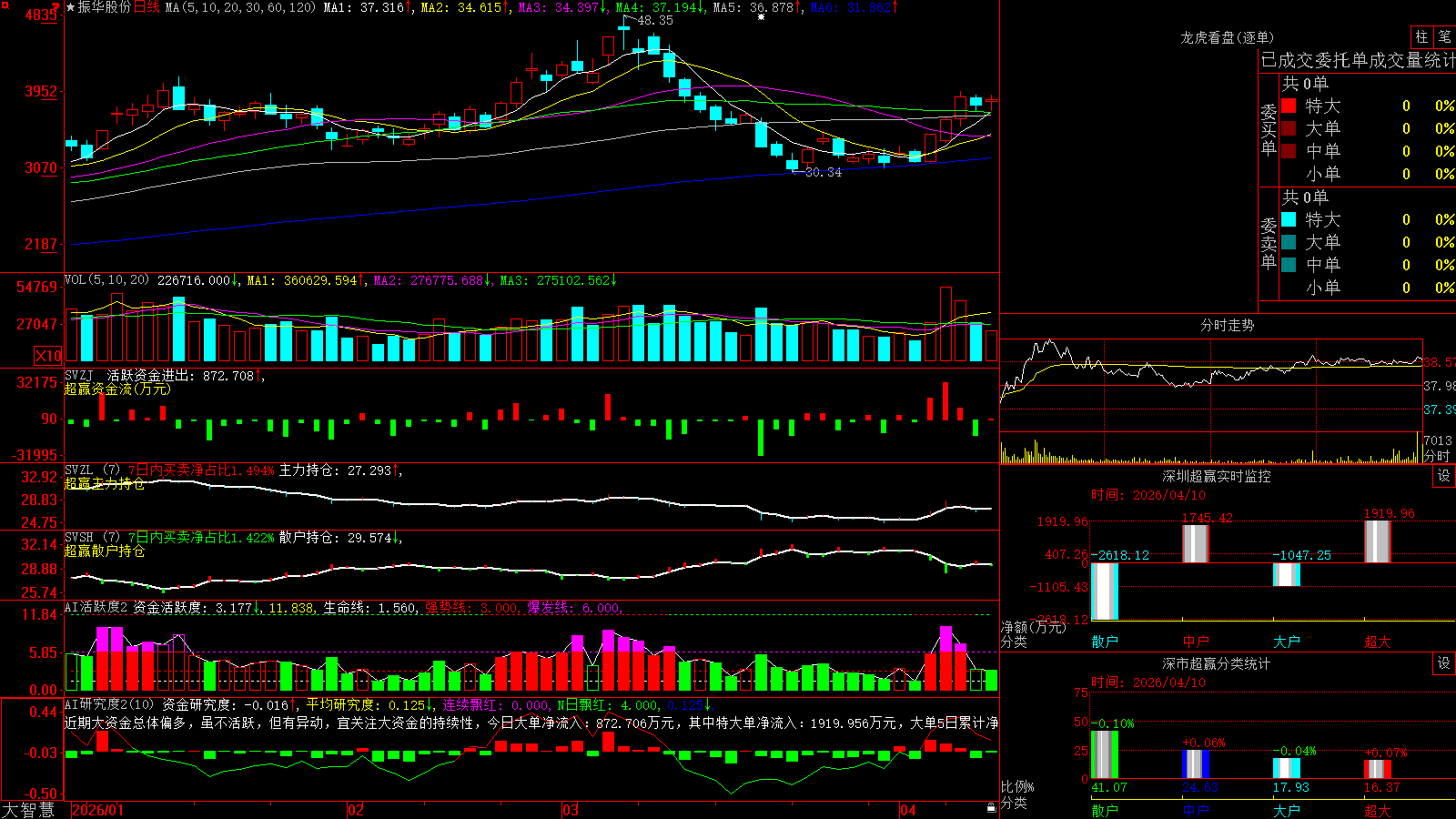Click the MA2 34.615 value readout
This screenshot has height=819, width=1456.
(x=465, y=7)
